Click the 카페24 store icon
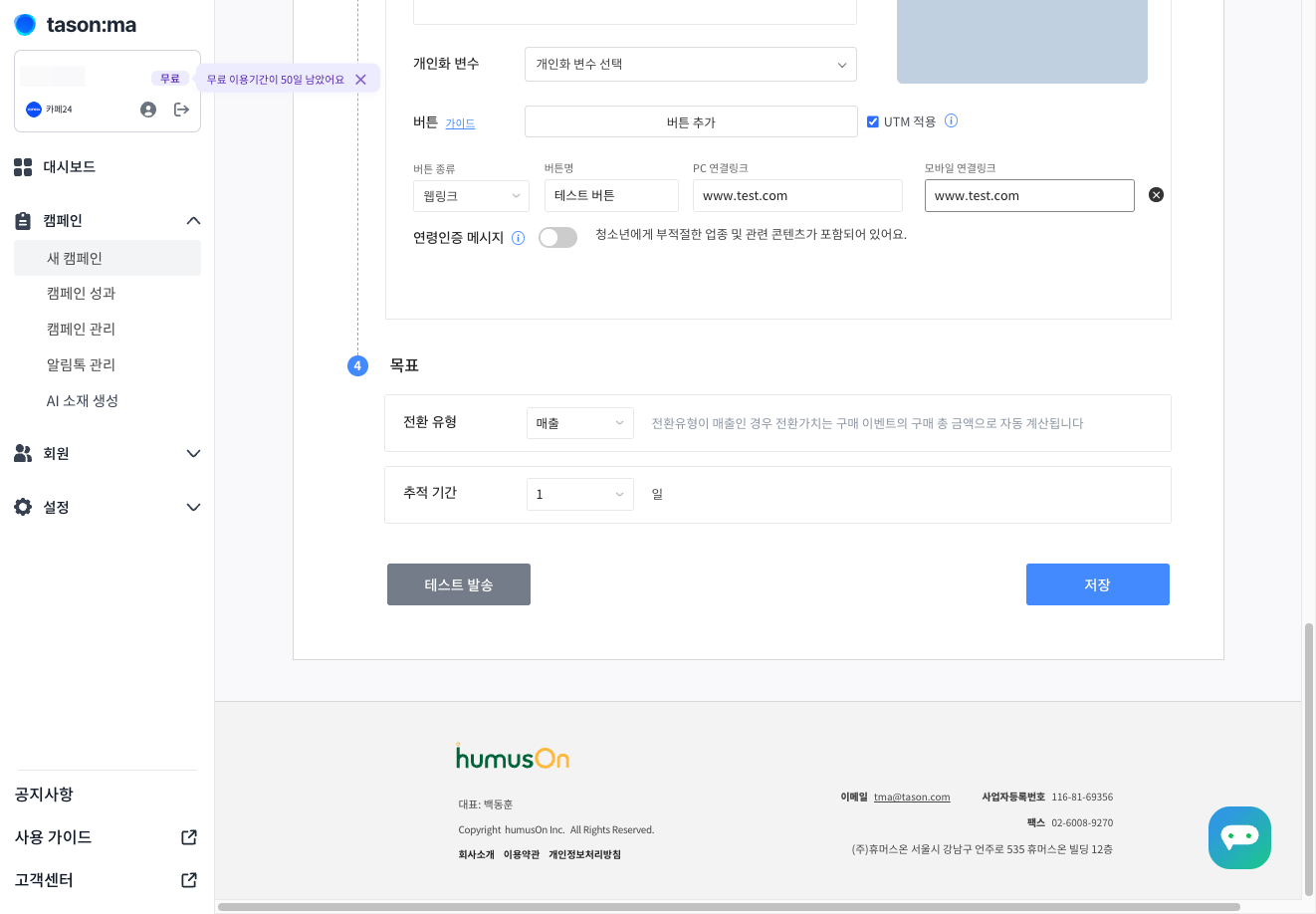 [34, 110]
